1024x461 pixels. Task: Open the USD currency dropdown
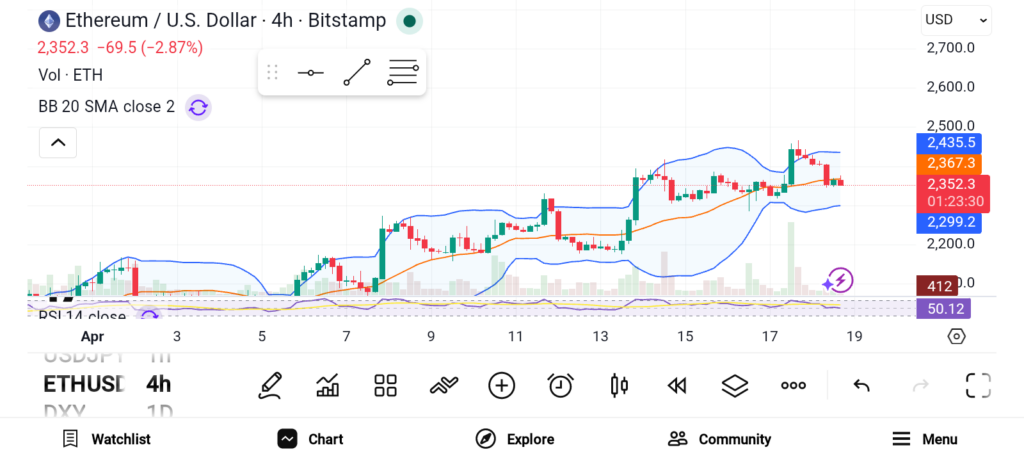(x=956, y=19)
